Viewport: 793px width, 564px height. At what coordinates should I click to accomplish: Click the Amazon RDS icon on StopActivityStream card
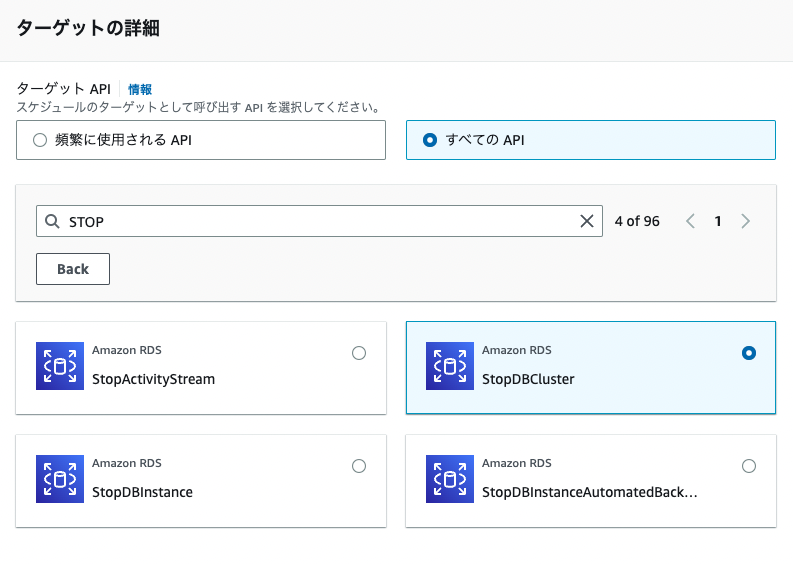pos(60,366)
